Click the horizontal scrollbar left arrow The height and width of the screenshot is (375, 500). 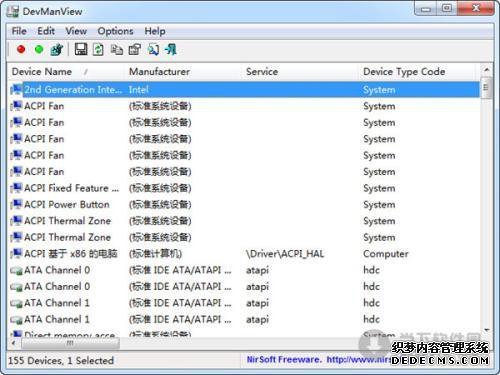[13, 342]
